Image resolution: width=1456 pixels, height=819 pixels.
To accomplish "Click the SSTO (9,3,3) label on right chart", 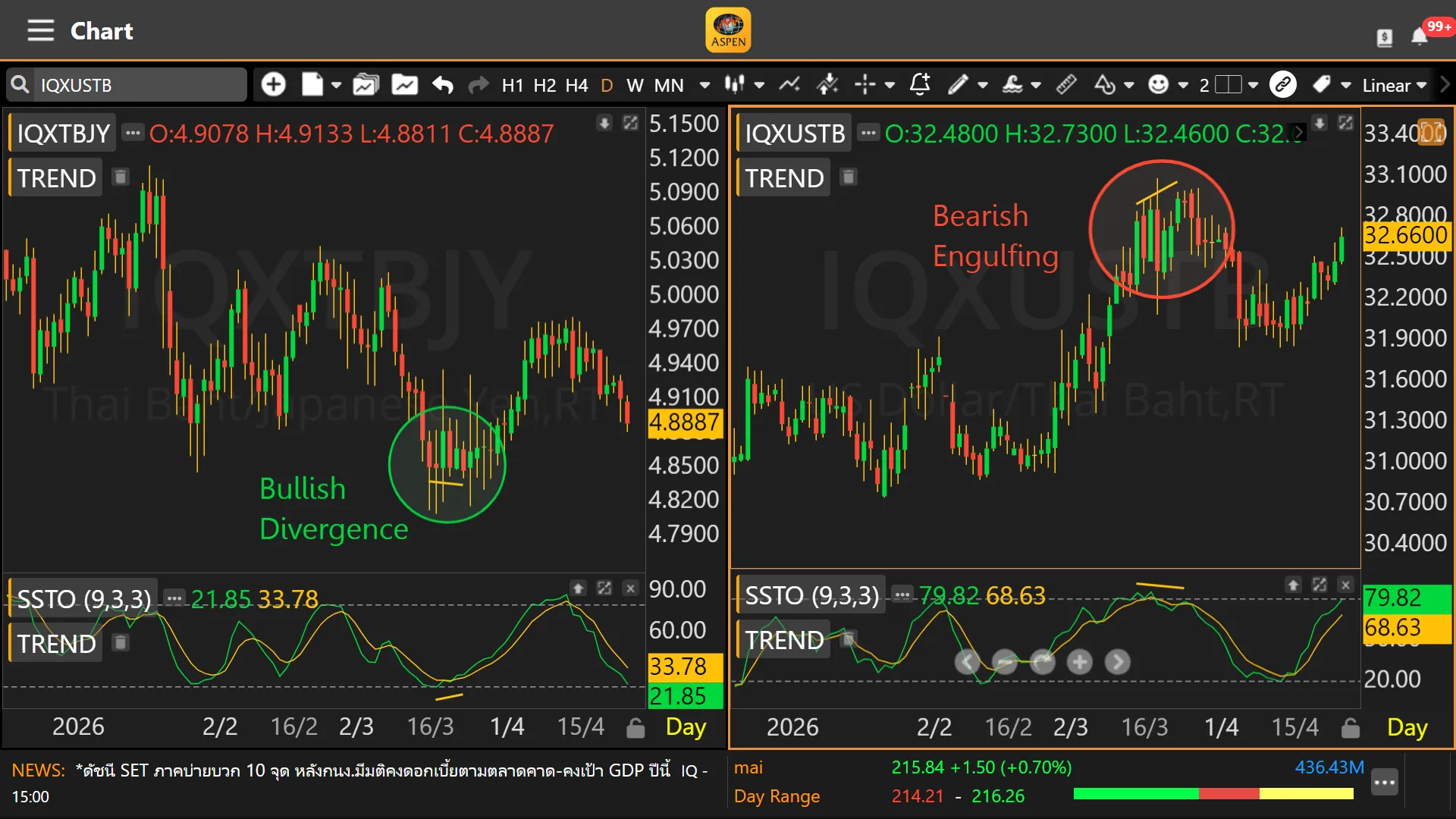I will pos(811,596).
